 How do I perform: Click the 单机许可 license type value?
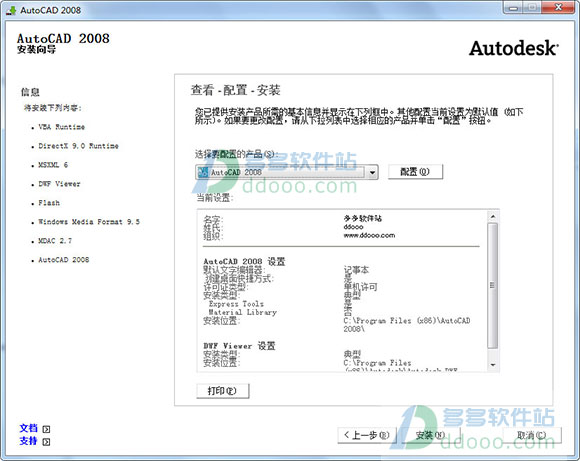click(x=360, y=287)
